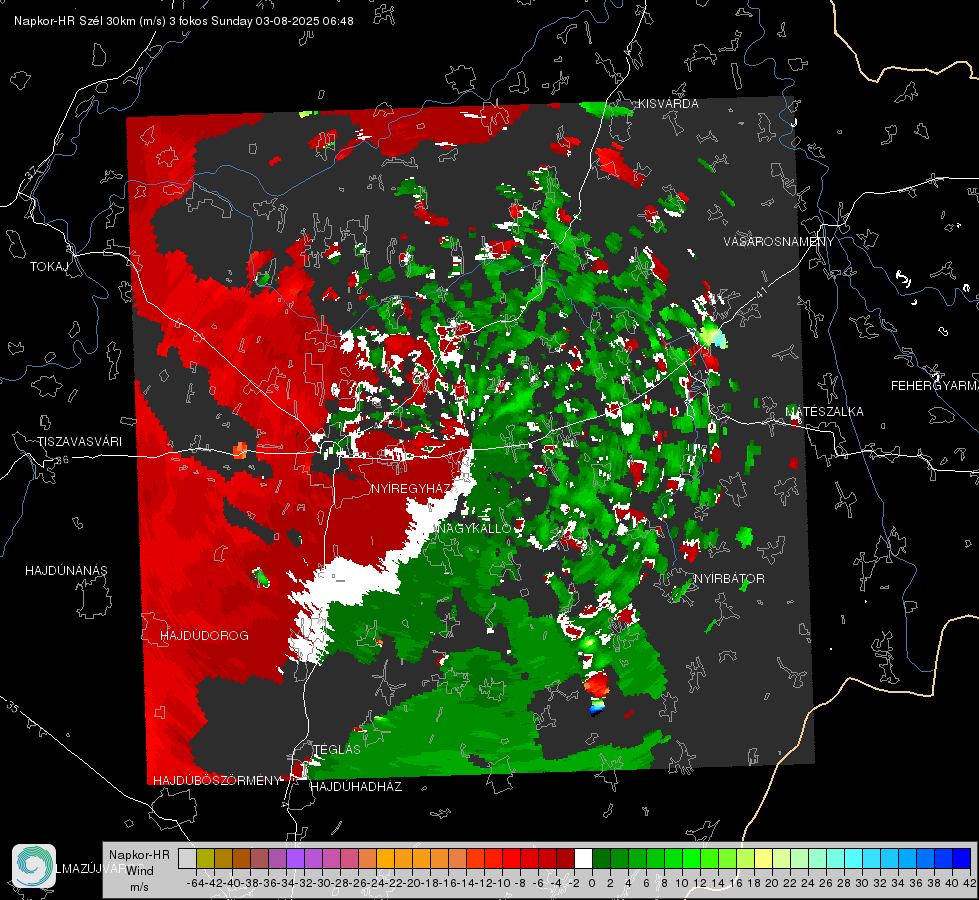This screenshot has width=979, height=900.
Task: Click the TÉGLÁS town label
Action: [337, 749]
